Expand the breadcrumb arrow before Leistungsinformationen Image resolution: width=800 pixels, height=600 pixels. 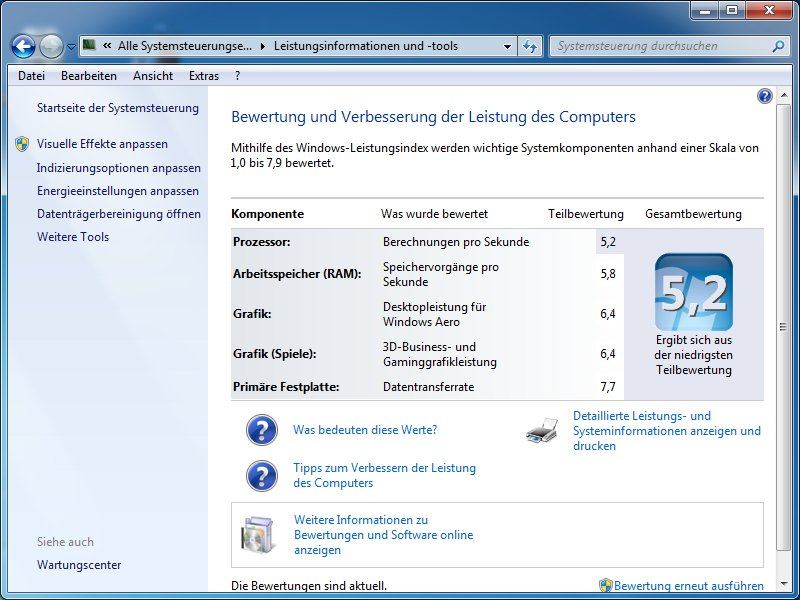pos(263,46)
